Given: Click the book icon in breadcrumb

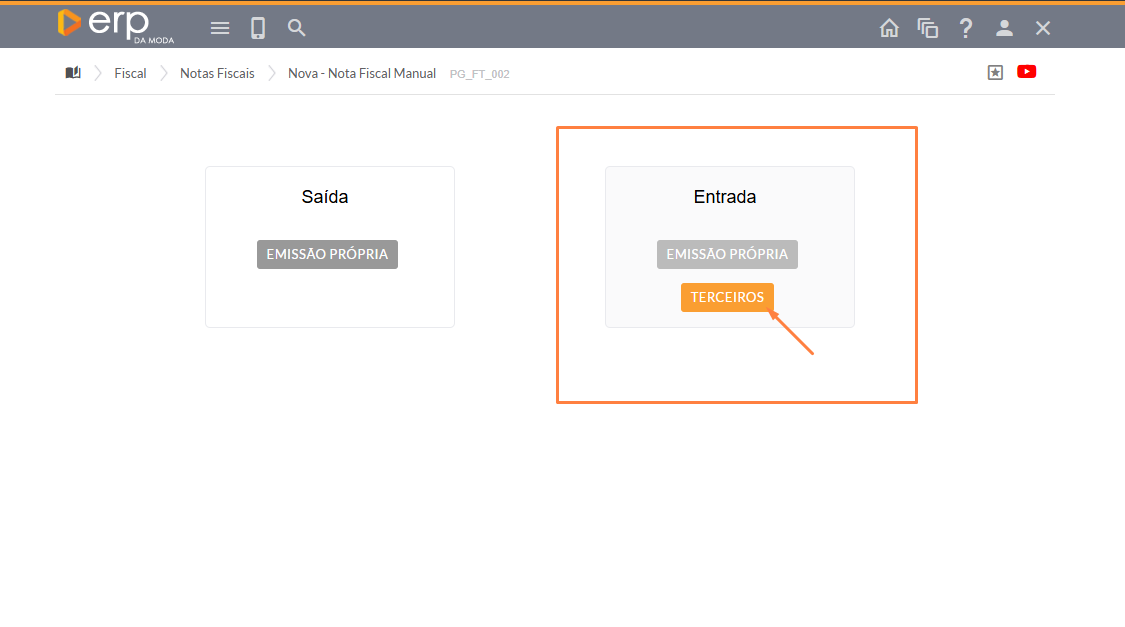Looking at the screenshot, I should (73, 73).
